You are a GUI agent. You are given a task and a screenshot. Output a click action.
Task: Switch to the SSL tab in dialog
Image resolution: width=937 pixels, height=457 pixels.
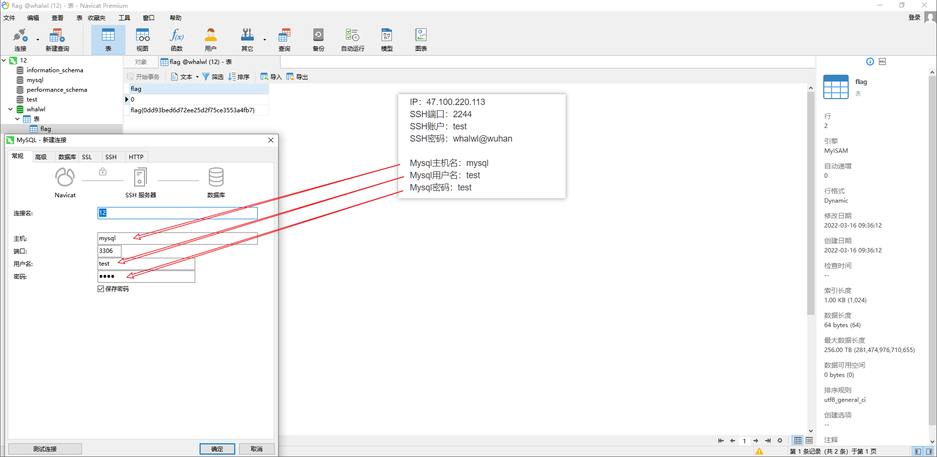click(87, 157)
